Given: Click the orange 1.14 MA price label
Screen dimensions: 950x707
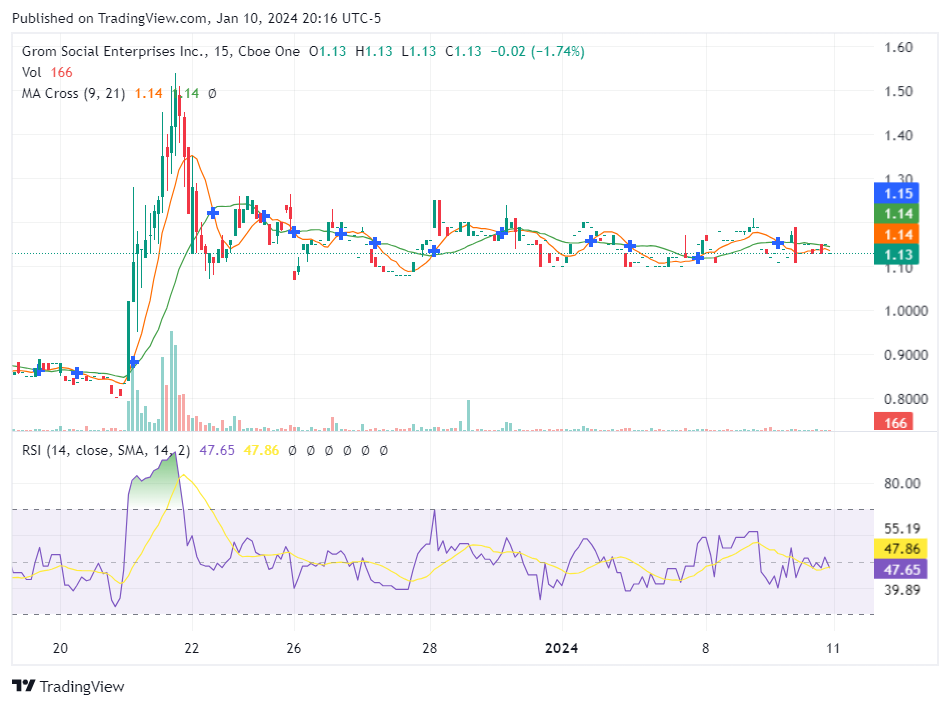Looking at the screenshot, I should pyautogui.click(x=896, y=234).
